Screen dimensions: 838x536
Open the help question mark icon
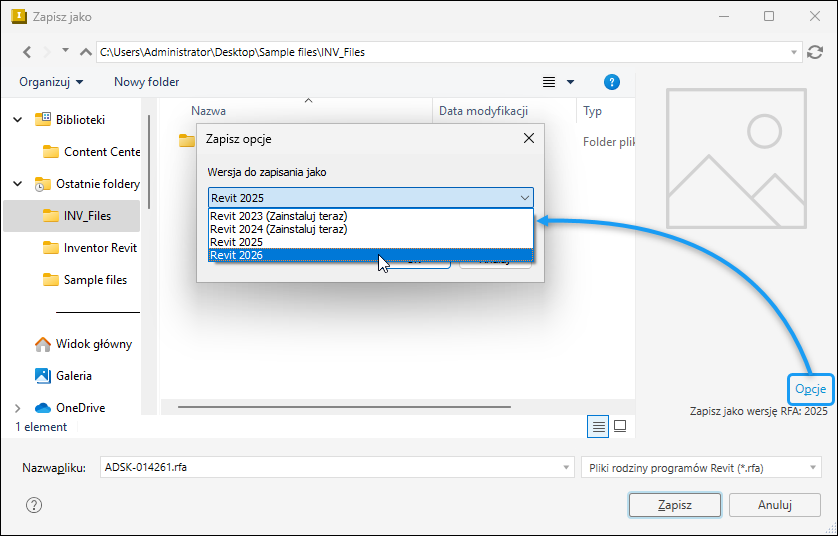[x=34, y=505]
